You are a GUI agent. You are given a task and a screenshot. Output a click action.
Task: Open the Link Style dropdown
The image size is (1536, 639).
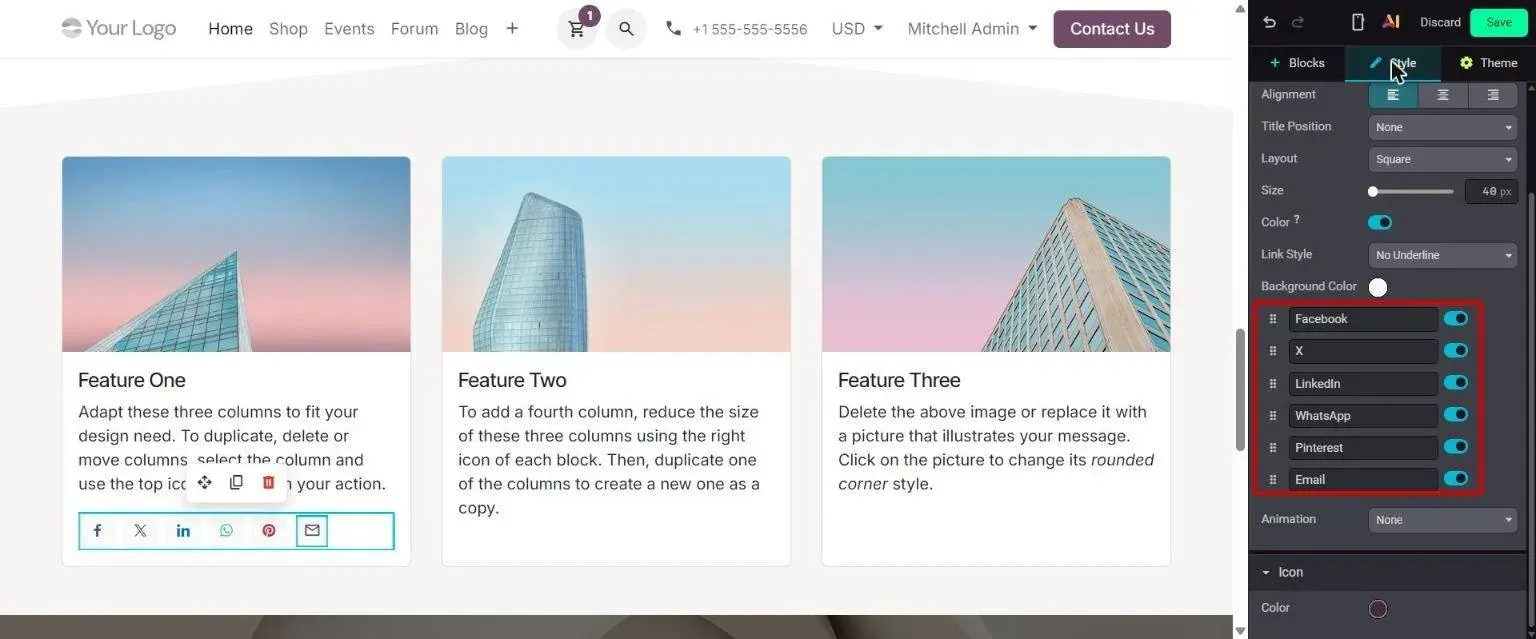[x=1443, y=255]
